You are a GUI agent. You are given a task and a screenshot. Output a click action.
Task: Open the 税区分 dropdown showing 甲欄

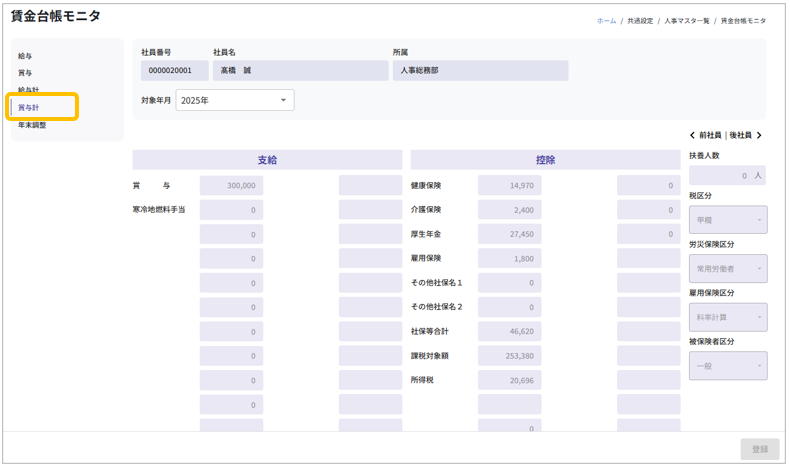(x=727, y=220)
